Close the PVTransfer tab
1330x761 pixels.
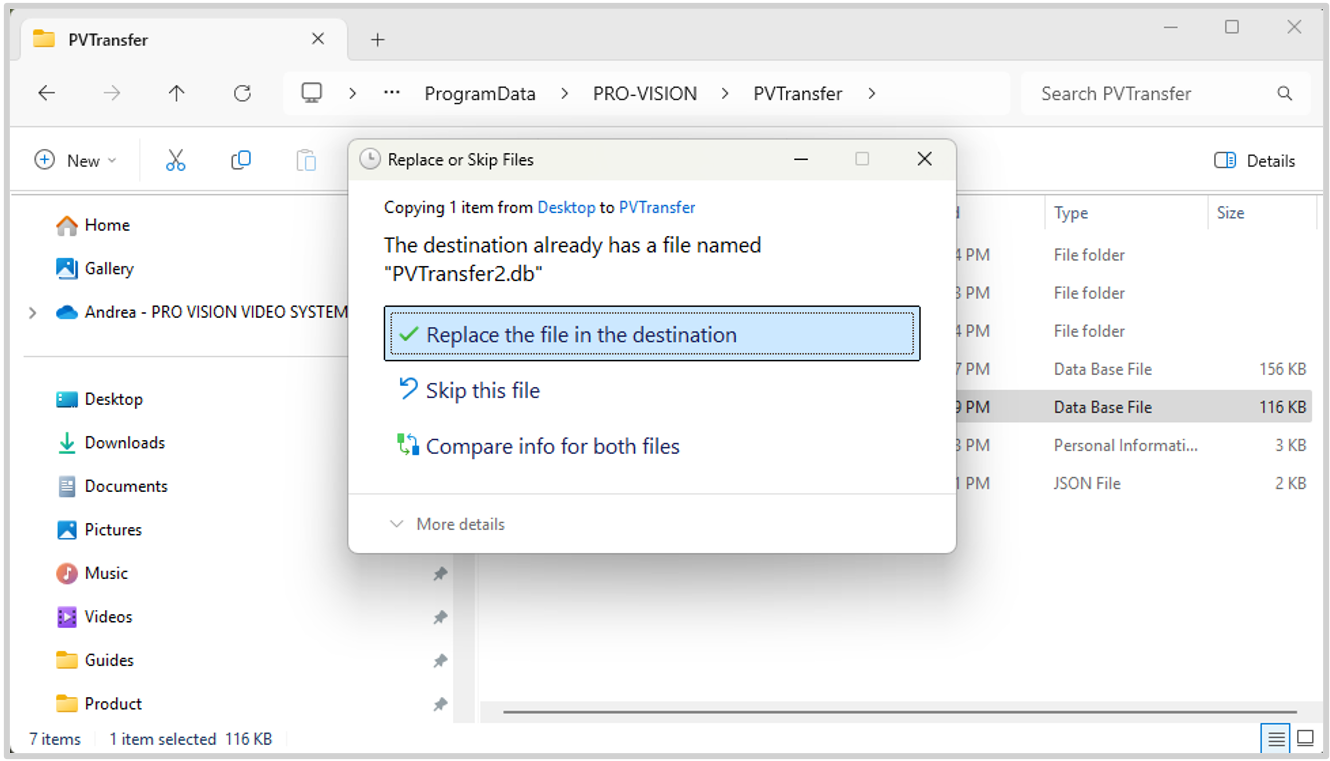click(318, 39)
